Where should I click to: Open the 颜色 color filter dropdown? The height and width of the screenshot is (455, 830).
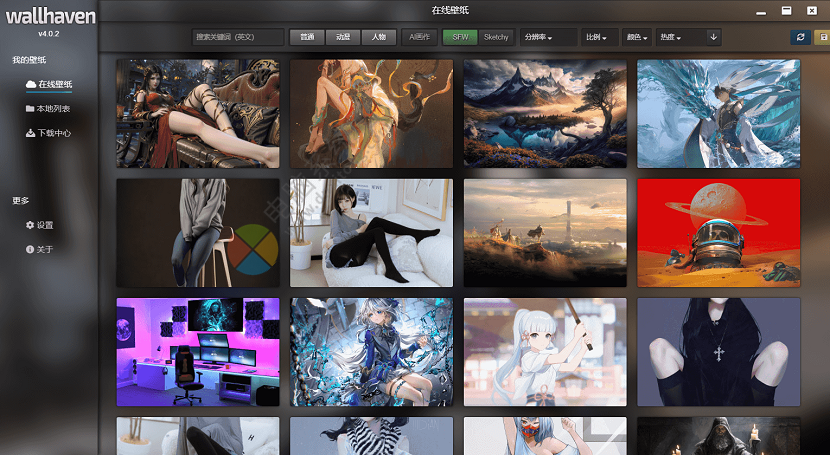click(x=637, y=37)
